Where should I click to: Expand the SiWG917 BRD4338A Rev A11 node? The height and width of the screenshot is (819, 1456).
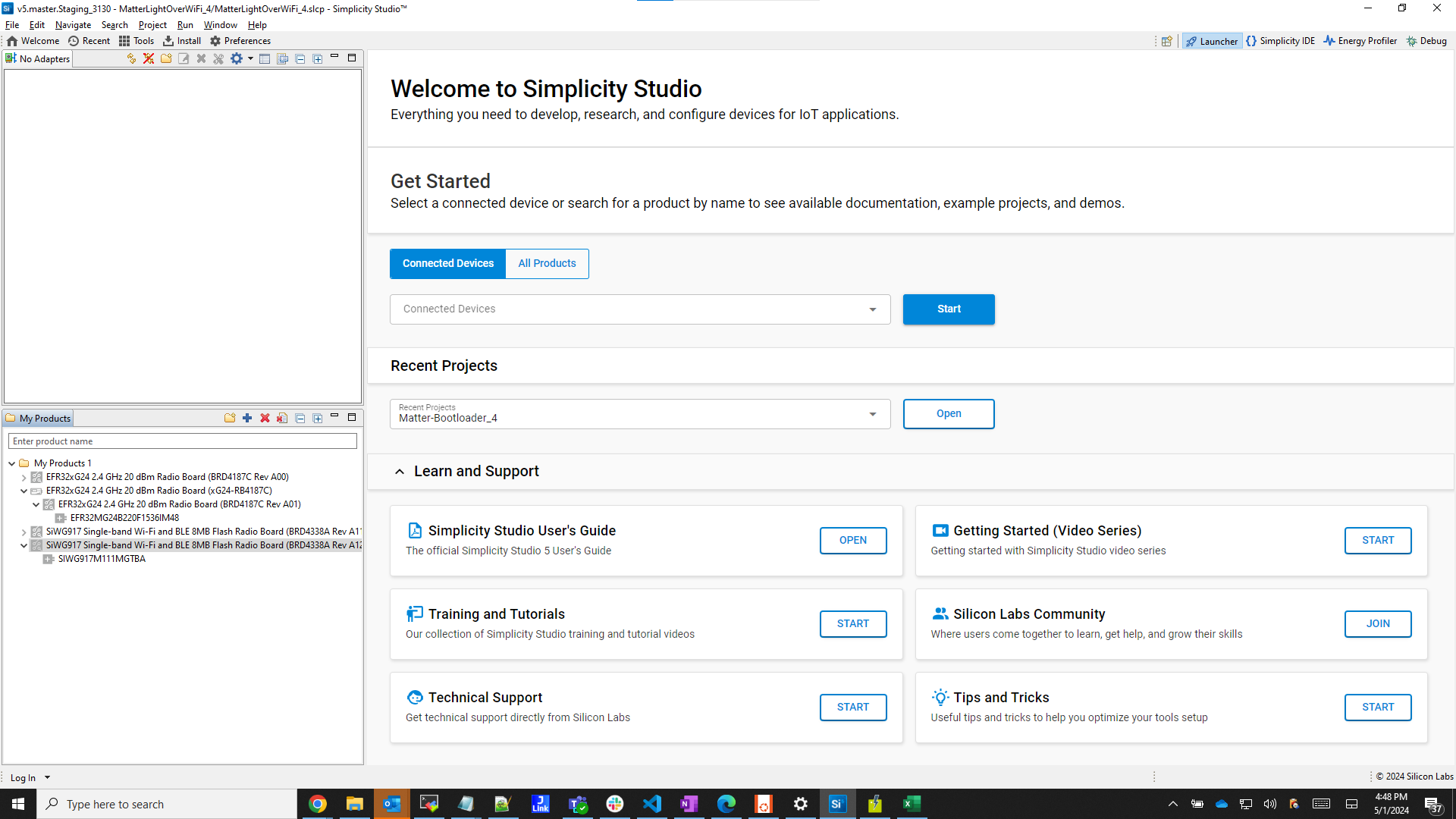[x=24, y=532]
